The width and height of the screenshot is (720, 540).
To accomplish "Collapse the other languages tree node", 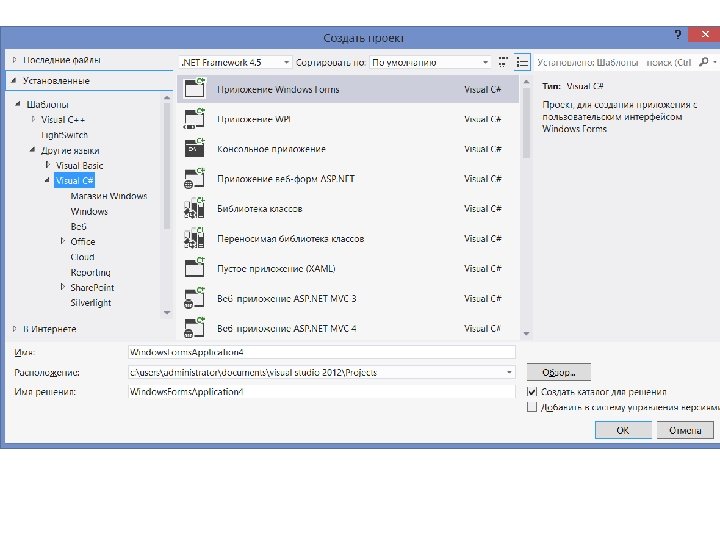I will click(x=32, y=150).
